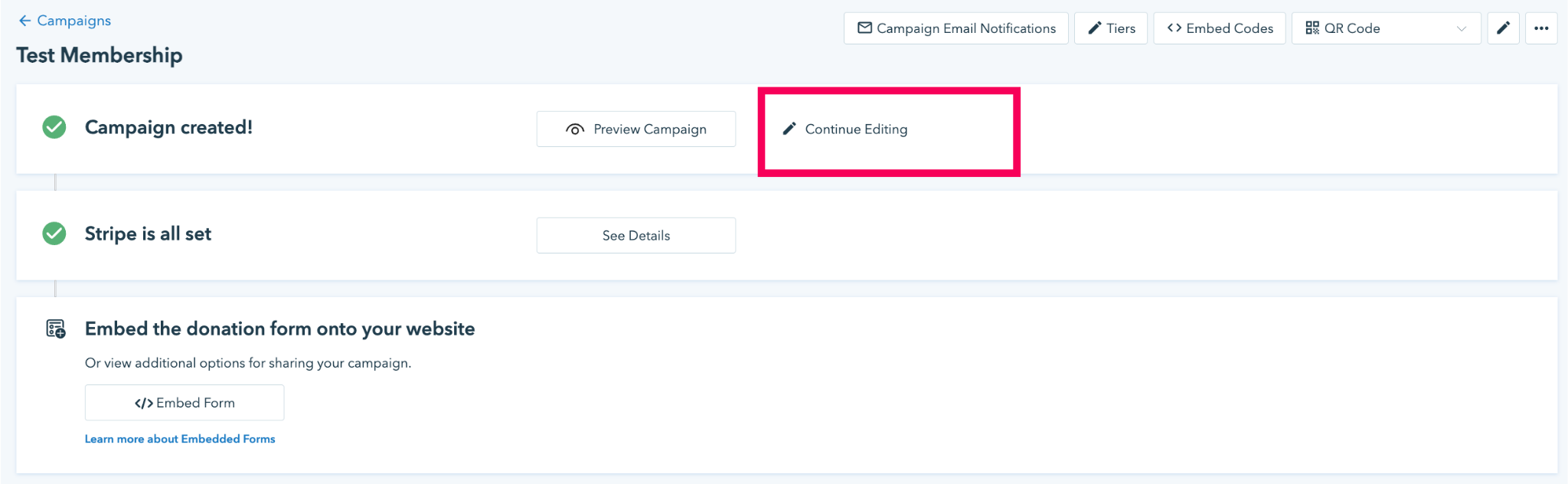1568x484 pixels.
Task: Click the code brackets icon in Embed Codes
Action: (x=1174, y=28)
